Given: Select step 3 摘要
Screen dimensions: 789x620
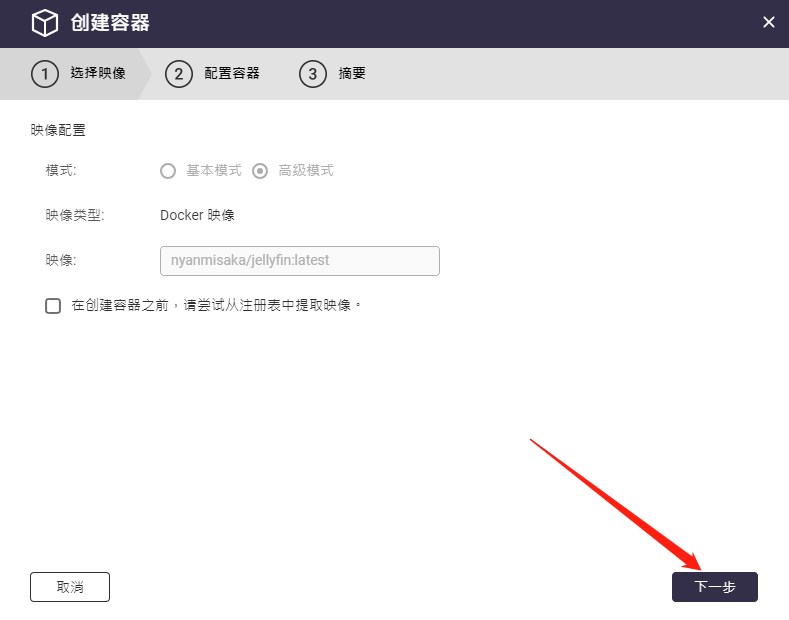Looking at the screenshot, I should [x=332, y=74].
